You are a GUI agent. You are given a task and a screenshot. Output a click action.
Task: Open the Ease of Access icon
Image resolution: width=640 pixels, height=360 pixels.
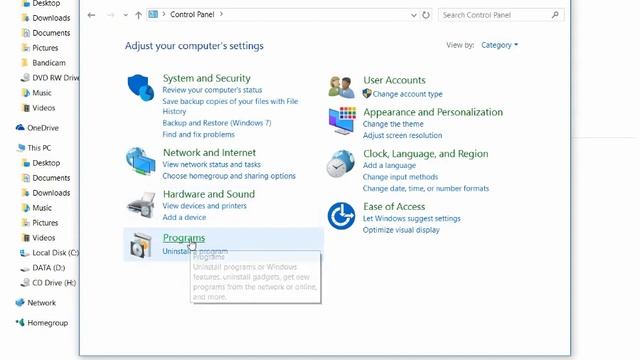(x=341, y=216)
